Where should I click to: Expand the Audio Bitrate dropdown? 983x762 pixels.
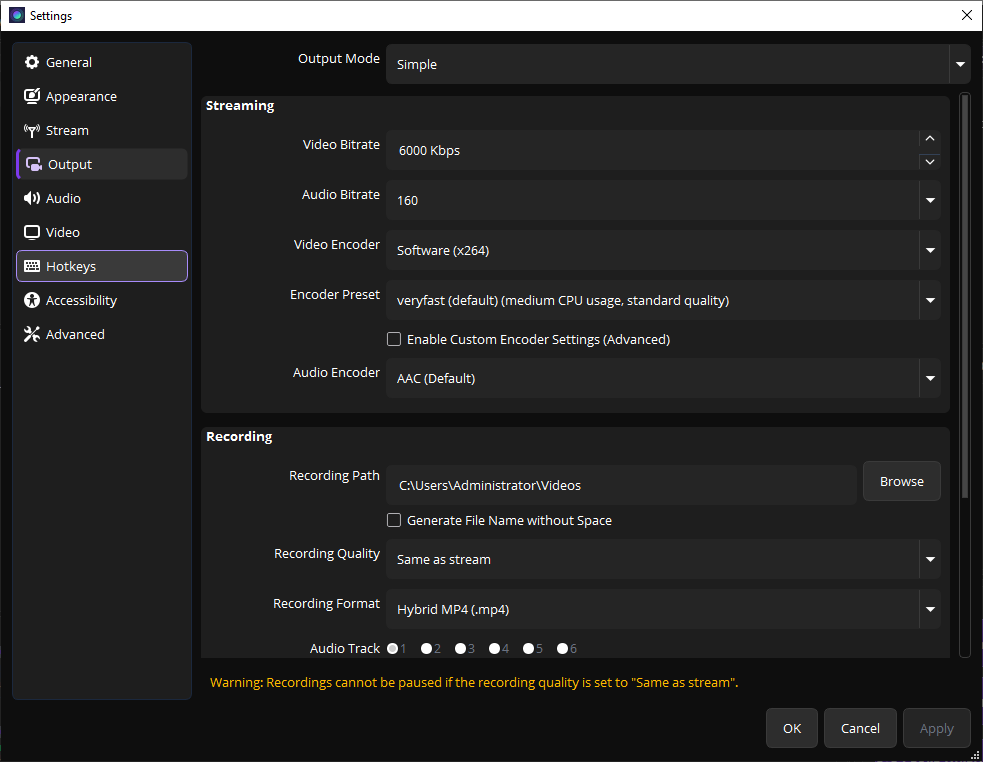click(x=663, y=200)
